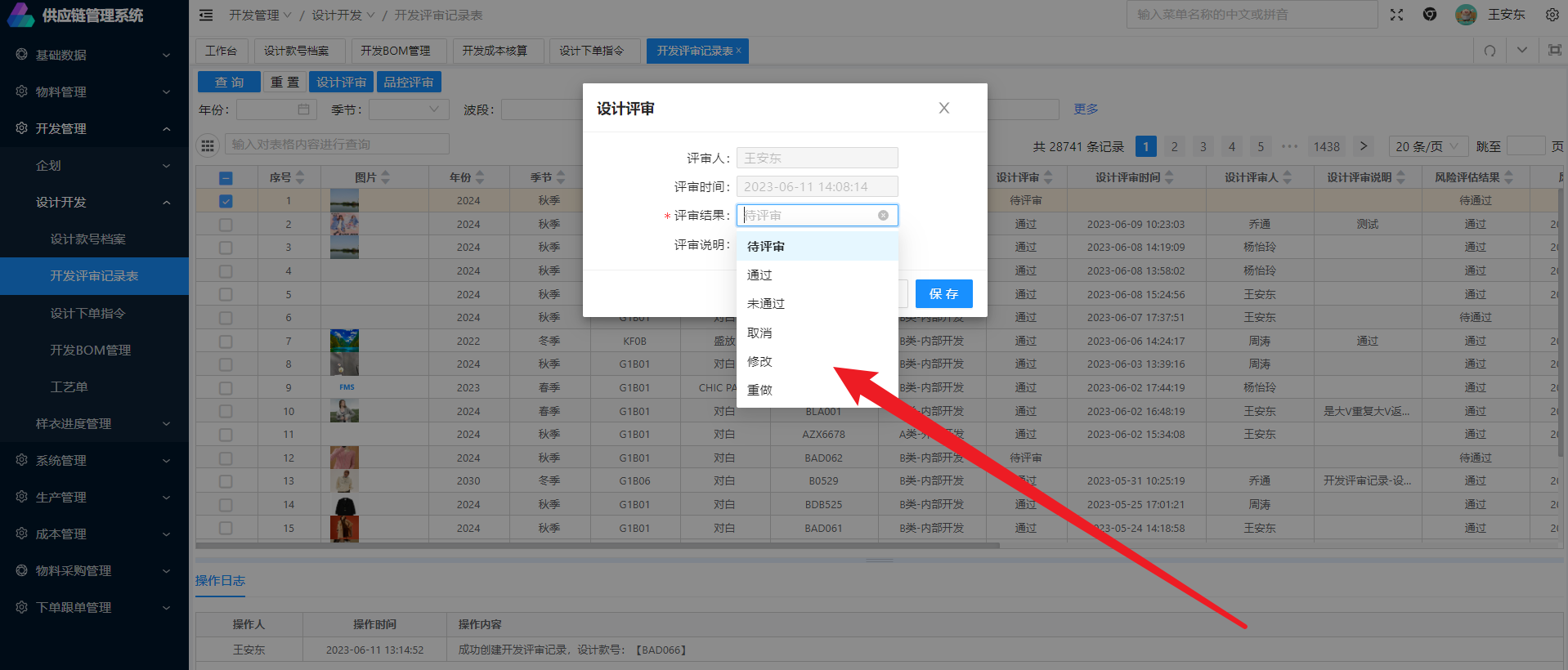The height and width of the screenshot is (670, 1568).
Task: Click the sidebar collapse hamburger icon
Action: 206,16
